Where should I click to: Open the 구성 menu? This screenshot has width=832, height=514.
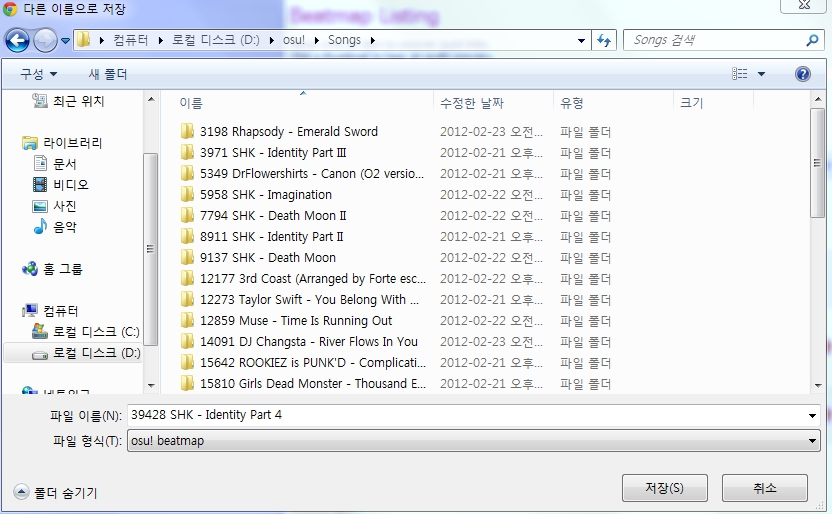click(39, 74)
